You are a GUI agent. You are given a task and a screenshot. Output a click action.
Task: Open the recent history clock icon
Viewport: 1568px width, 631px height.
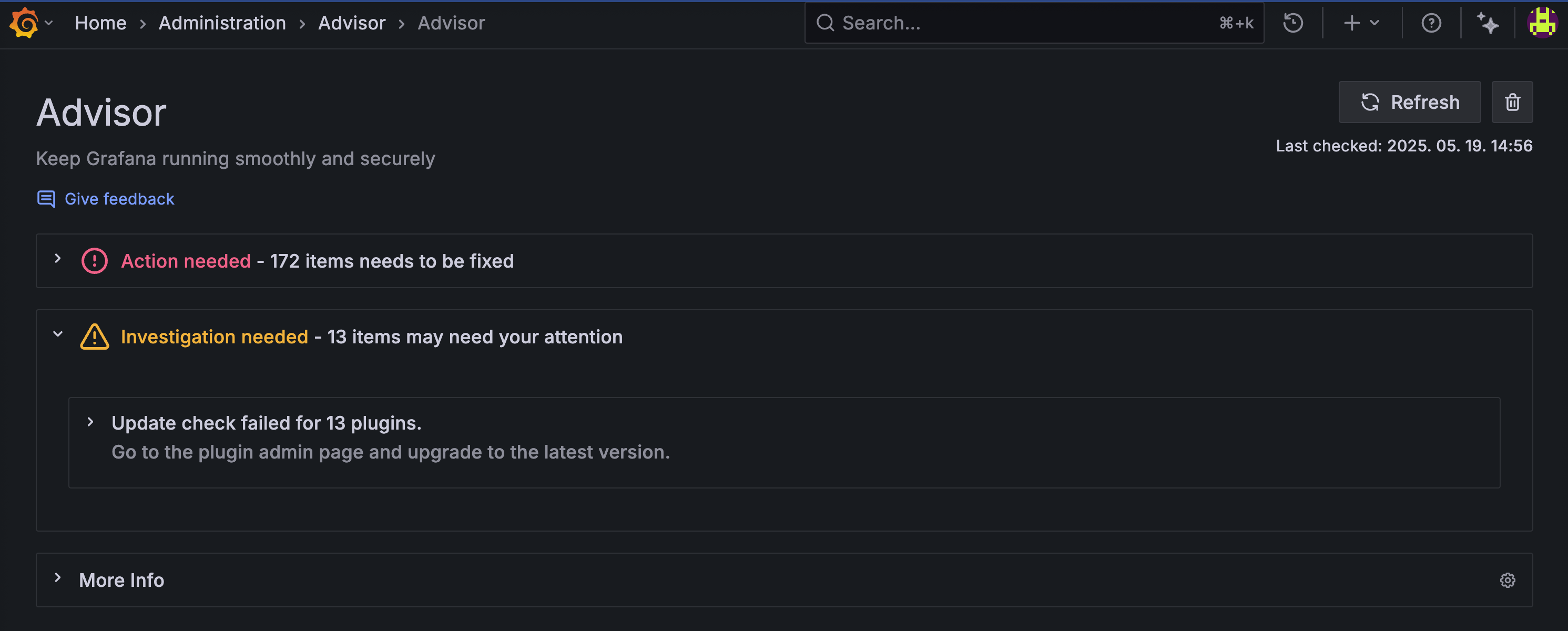pyautogui.click(x=1292, y=23)
